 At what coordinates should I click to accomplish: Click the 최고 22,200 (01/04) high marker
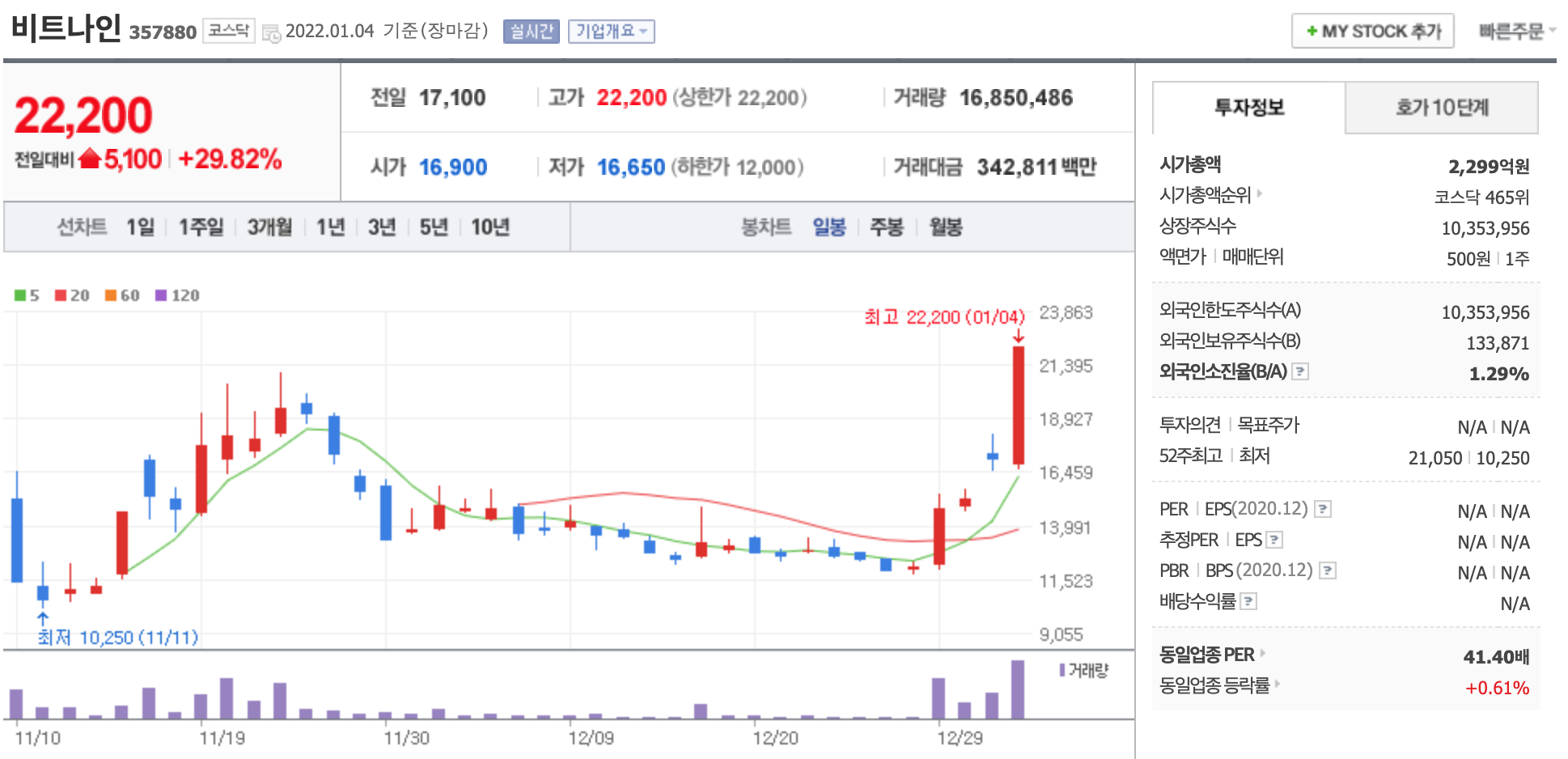tap(944, 317)
